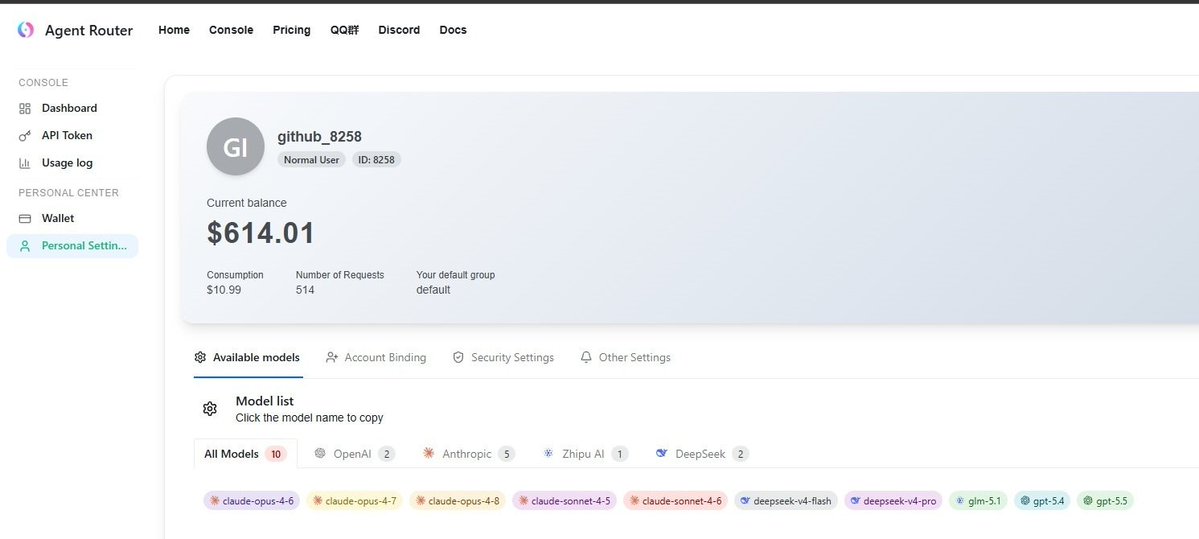The width and height of the screenshot is (1199, 539).
Task: Switch to the Available models tab
Action: click(x=248, y=357)
